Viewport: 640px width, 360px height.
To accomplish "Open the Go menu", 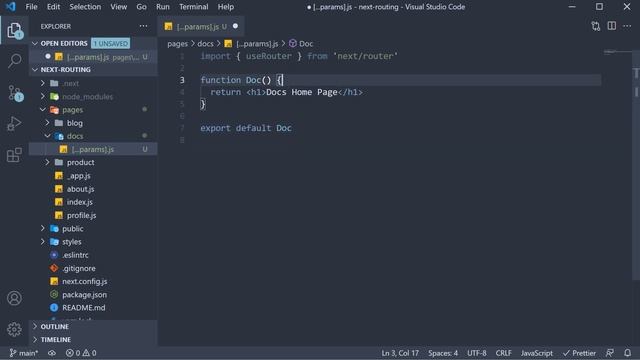I will 141,7.
